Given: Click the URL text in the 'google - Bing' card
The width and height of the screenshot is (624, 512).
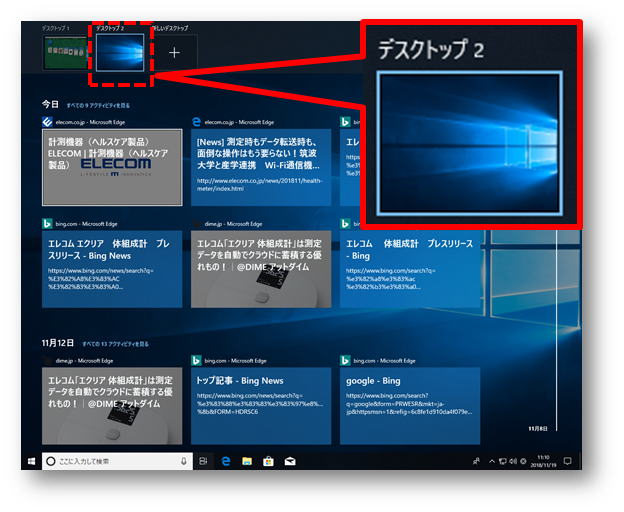Looking at the screenshot, I should point(409,404).
